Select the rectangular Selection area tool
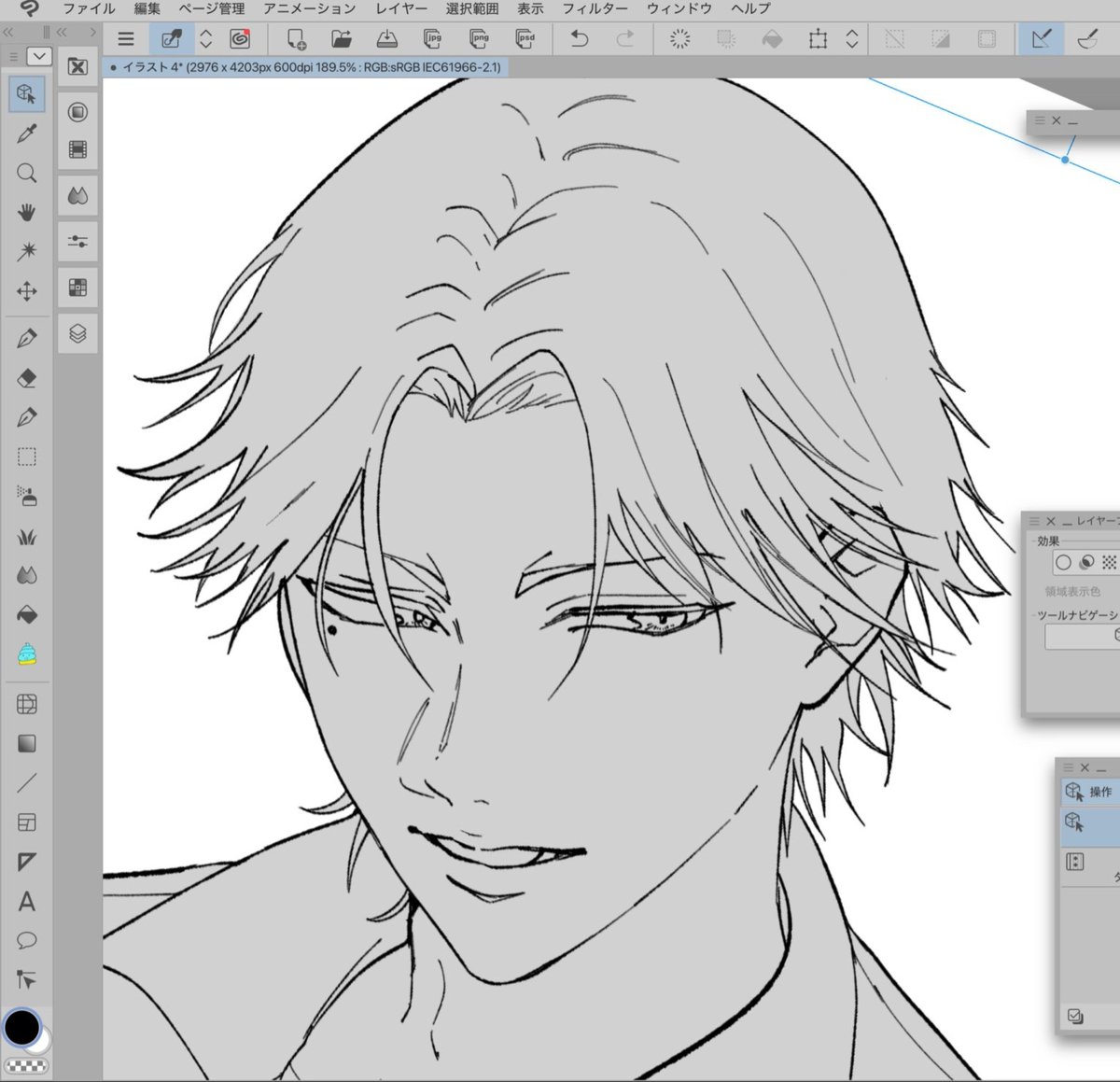1120x1082 pixels. tap(27, 457)
